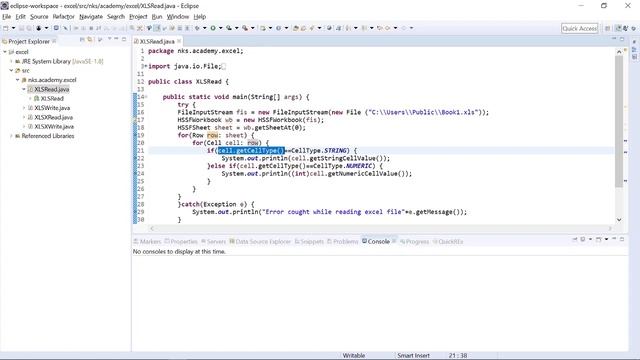
Task: Click the editor vertical scrollbar down arrow
Action: tap(619, 219)
